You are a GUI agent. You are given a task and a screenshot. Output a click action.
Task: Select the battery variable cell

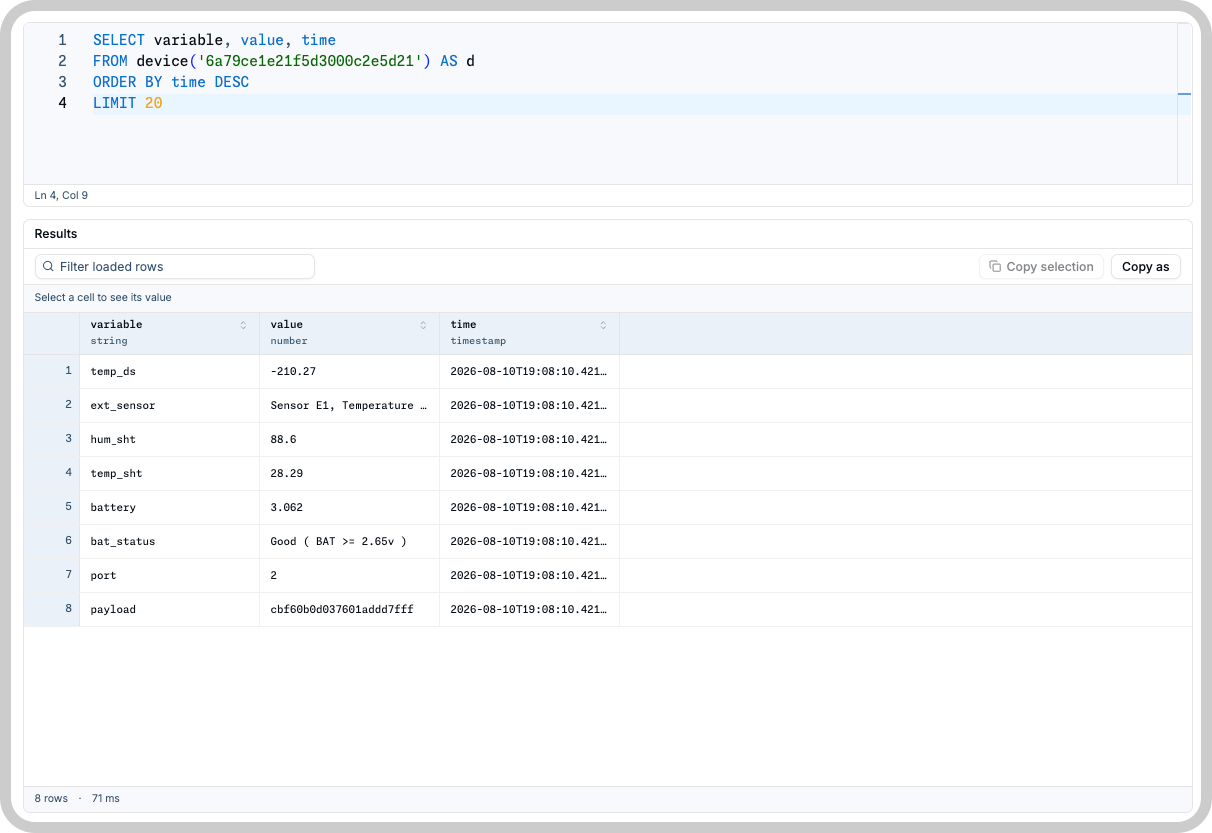[170, 508]
